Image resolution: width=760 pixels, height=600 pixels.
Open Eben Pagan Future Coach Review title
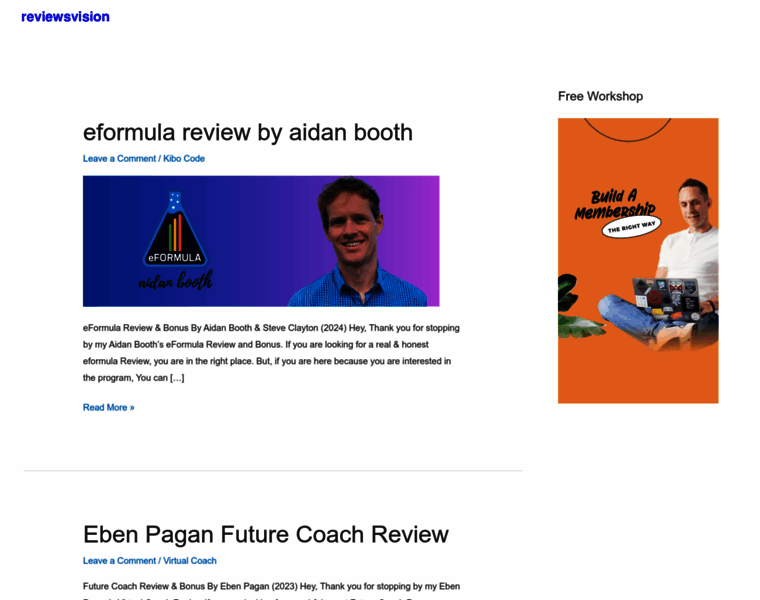tap(266, 535)
